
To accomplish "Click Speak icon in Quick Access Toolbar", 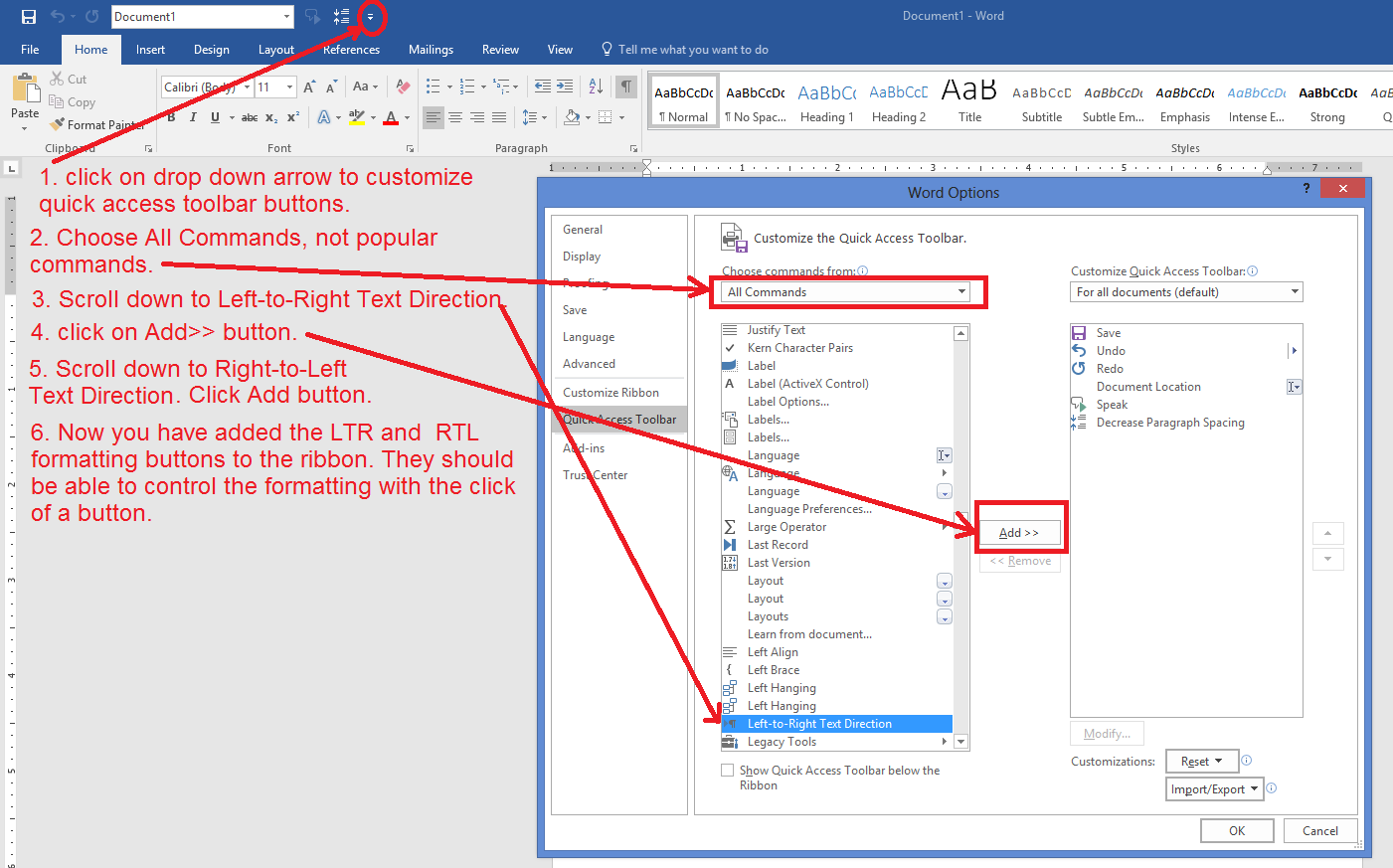I will click(312, 16).
